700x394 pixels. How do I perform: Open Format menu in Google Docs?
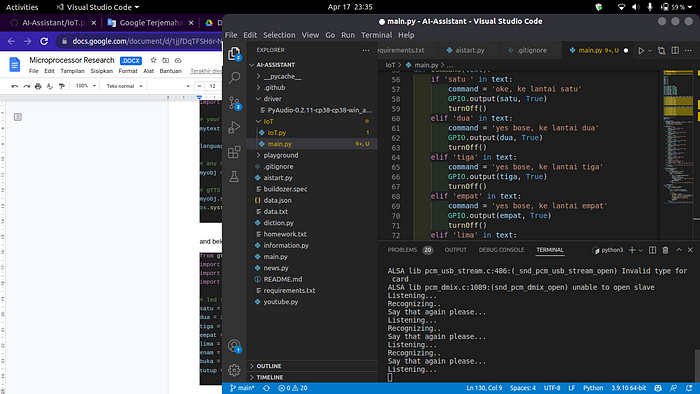[128, 71]
